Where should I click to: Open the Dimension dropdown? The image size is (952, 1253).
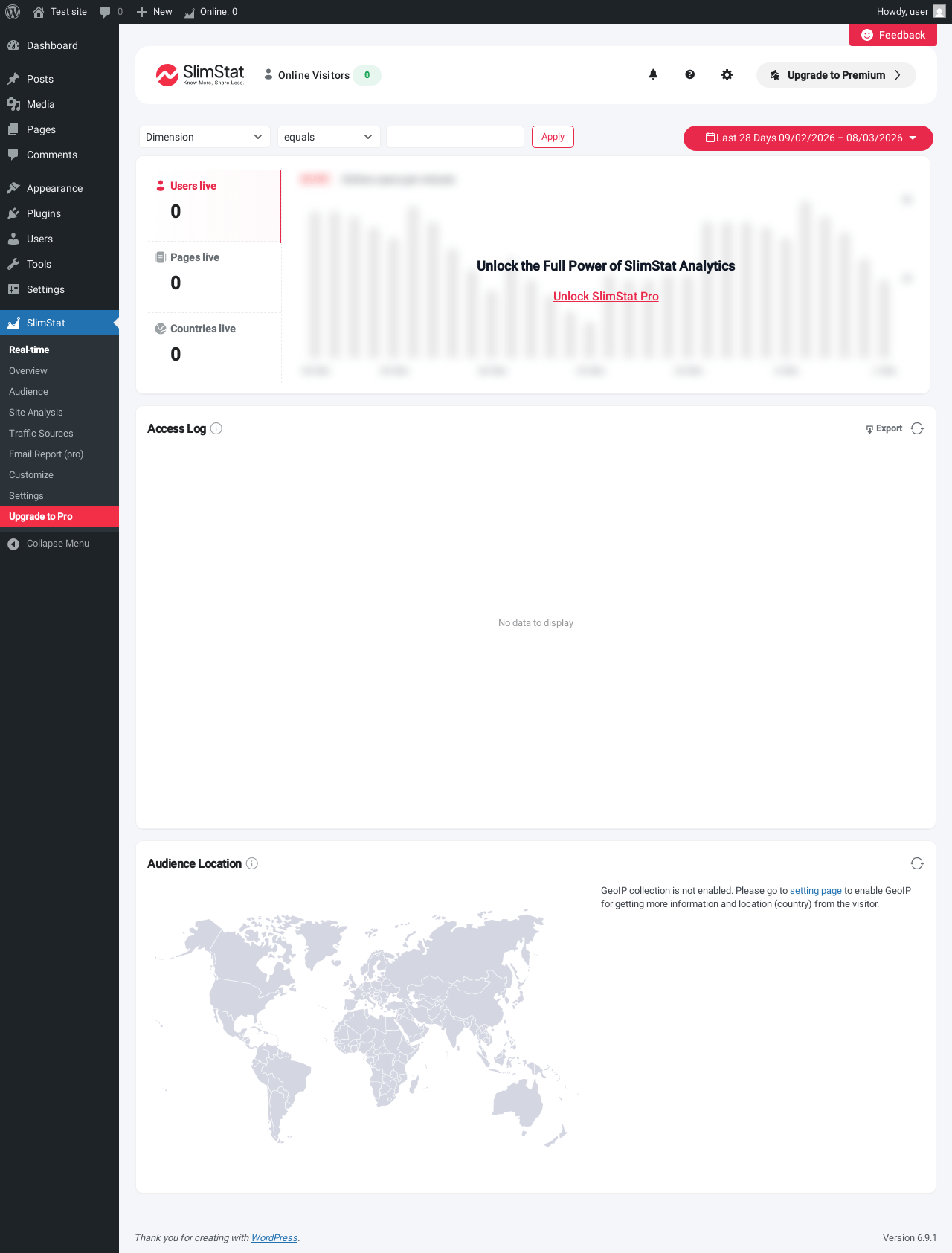pyautogui.click(x=204, y=137)
